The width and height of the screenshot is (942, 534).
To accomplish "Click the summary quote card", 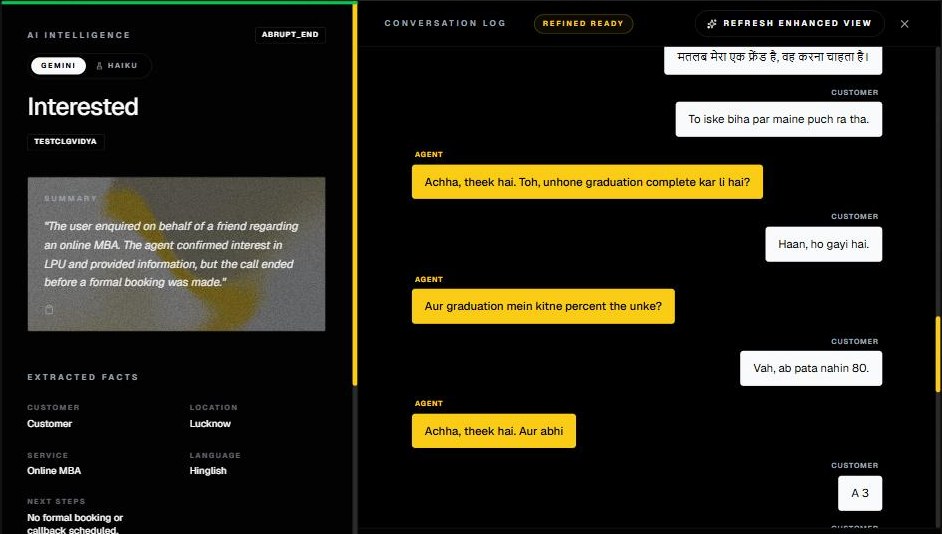I will tap(176, 253).
